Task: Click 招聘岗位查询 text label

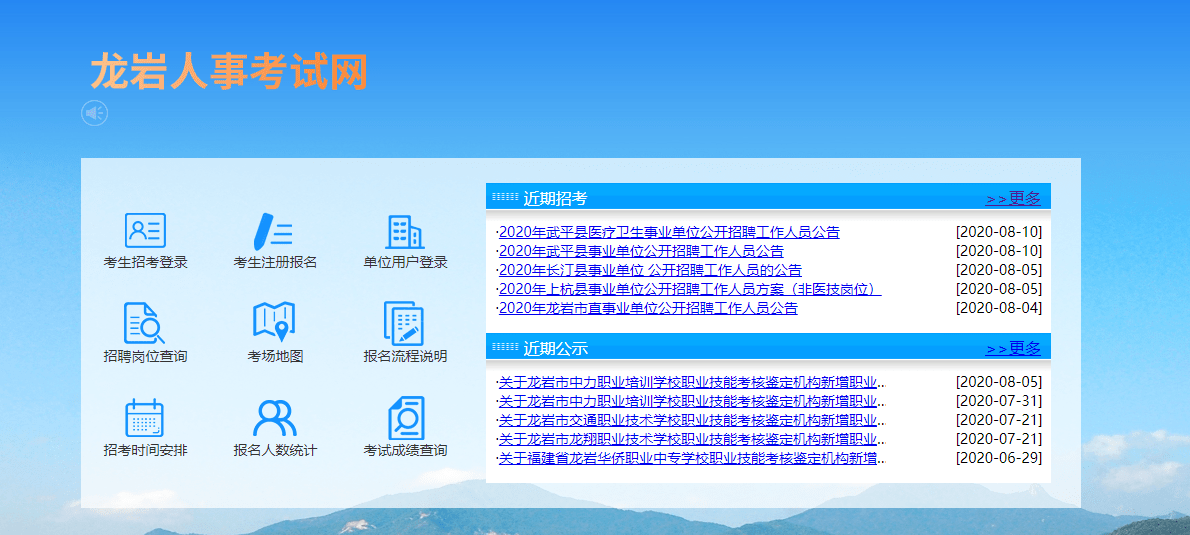Action: [x=145, y=357]
